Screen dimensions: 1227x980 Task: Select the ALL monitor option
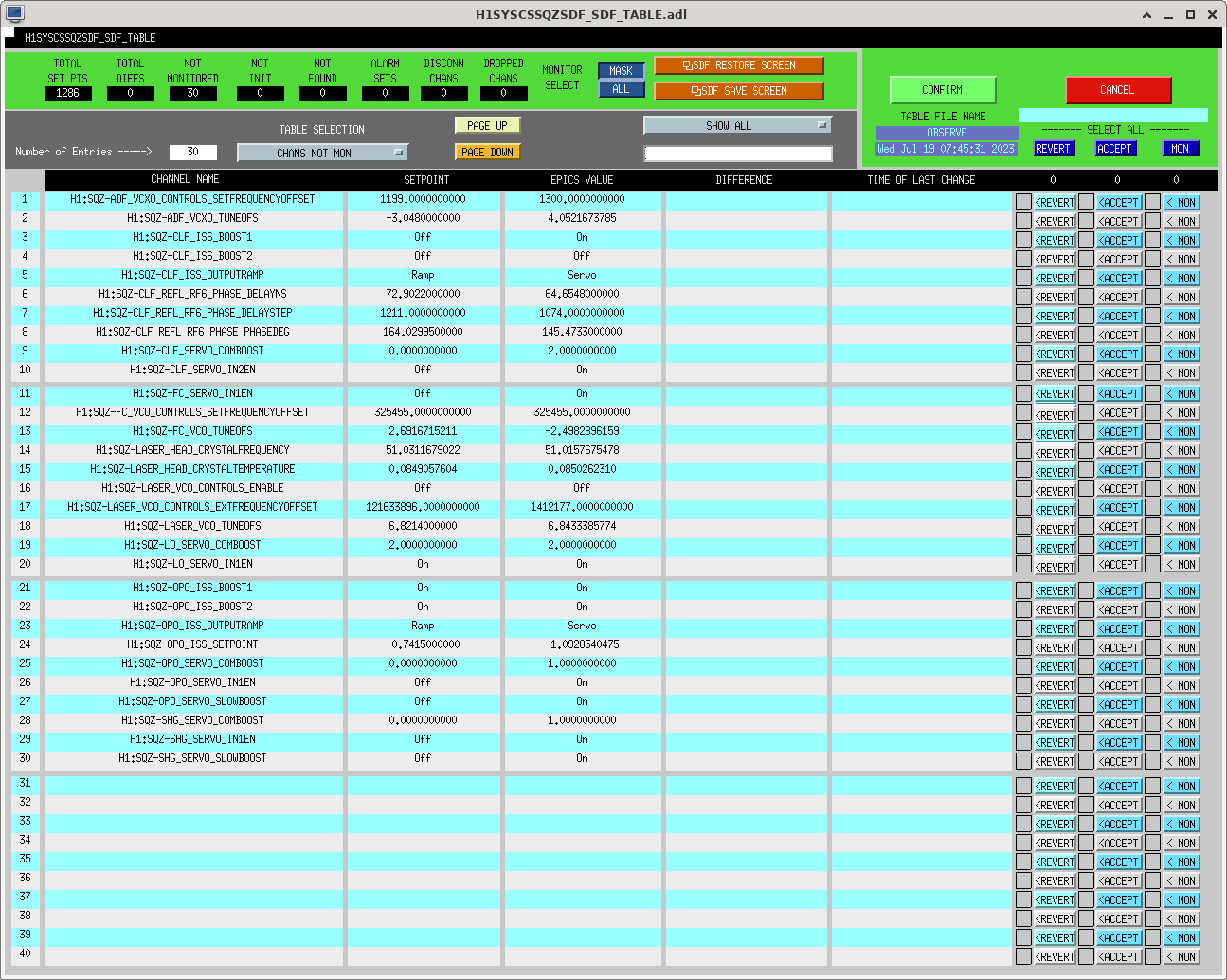pyautogui.click(x=621, y=89)
